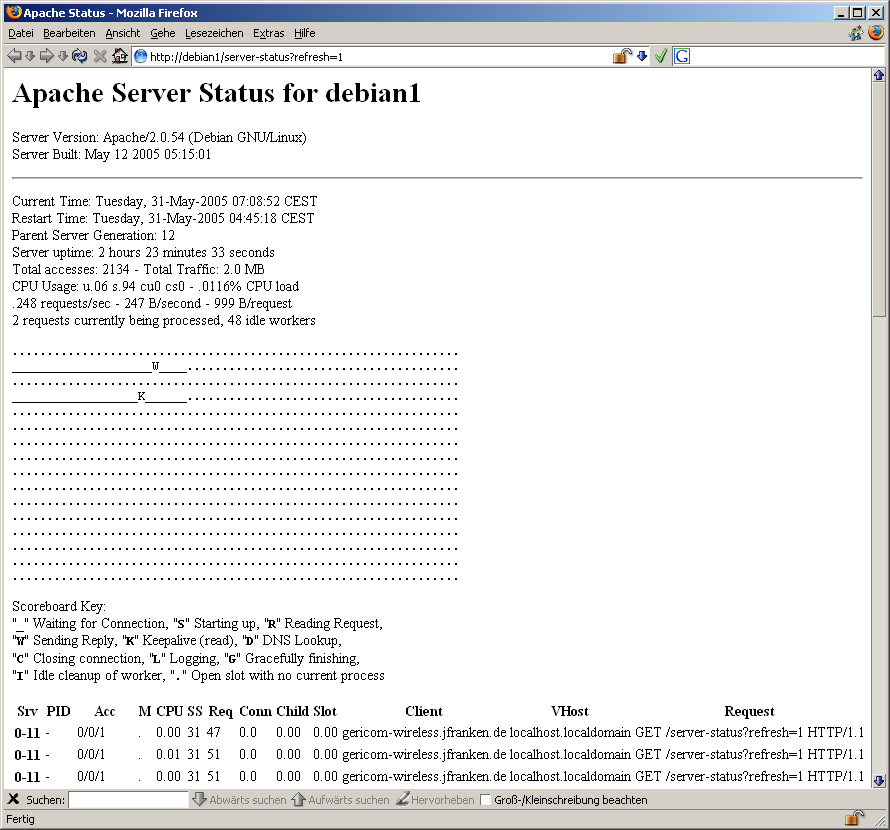Viewport: 890px width, 830px height.
Task: Click the 'Client' column header
Action: (424, 711)
